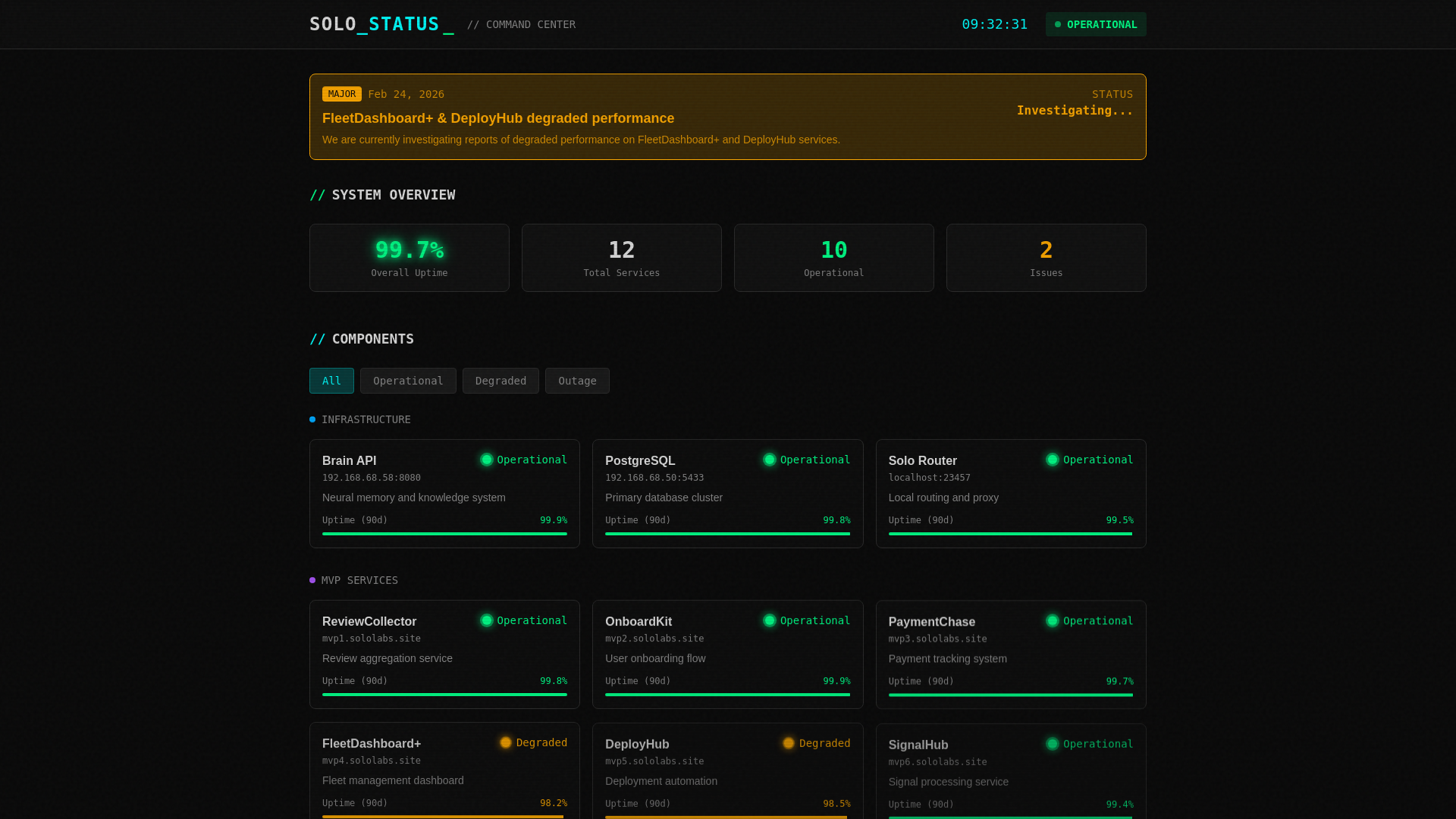Screen dimensions: 1456x819
Task: Click SignalHub 99.4% uptime value
Action: pos(1119,805)
